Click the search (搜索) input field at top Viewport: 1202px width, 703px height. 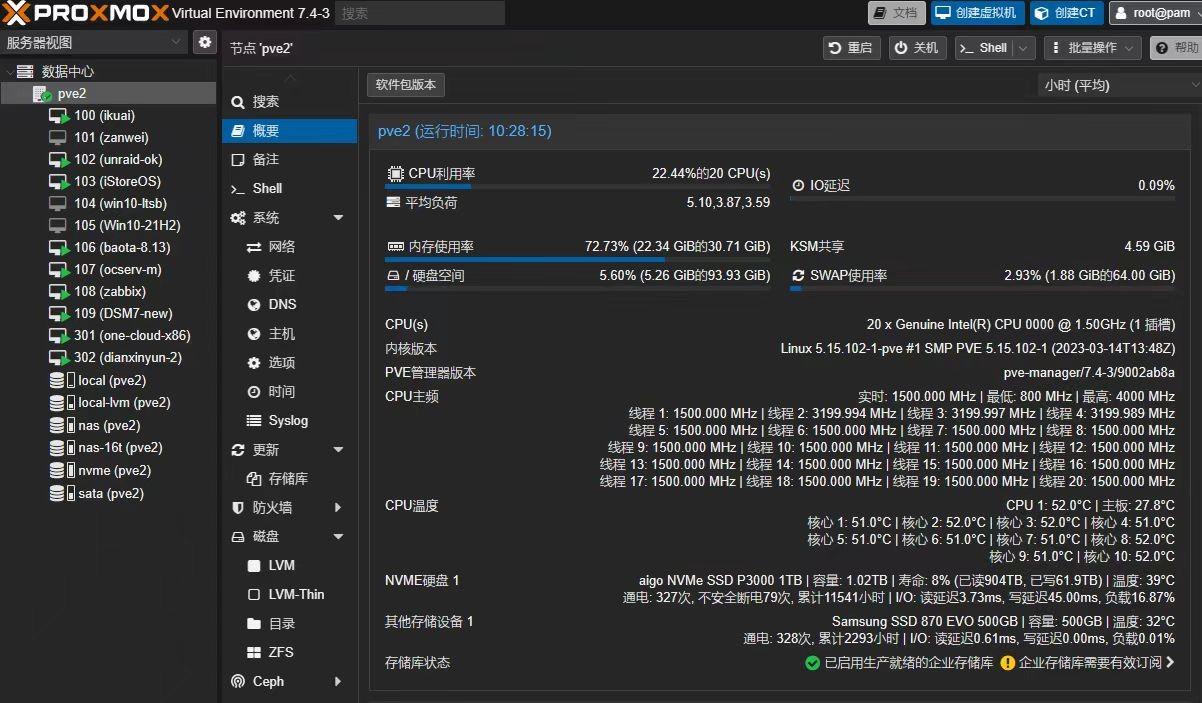coord(419,13)
